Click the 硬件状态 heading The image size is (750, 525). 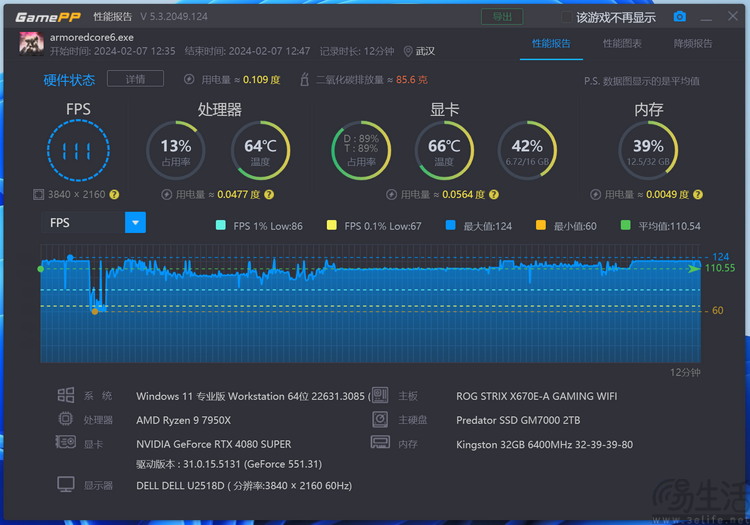[x=69, y=80]
